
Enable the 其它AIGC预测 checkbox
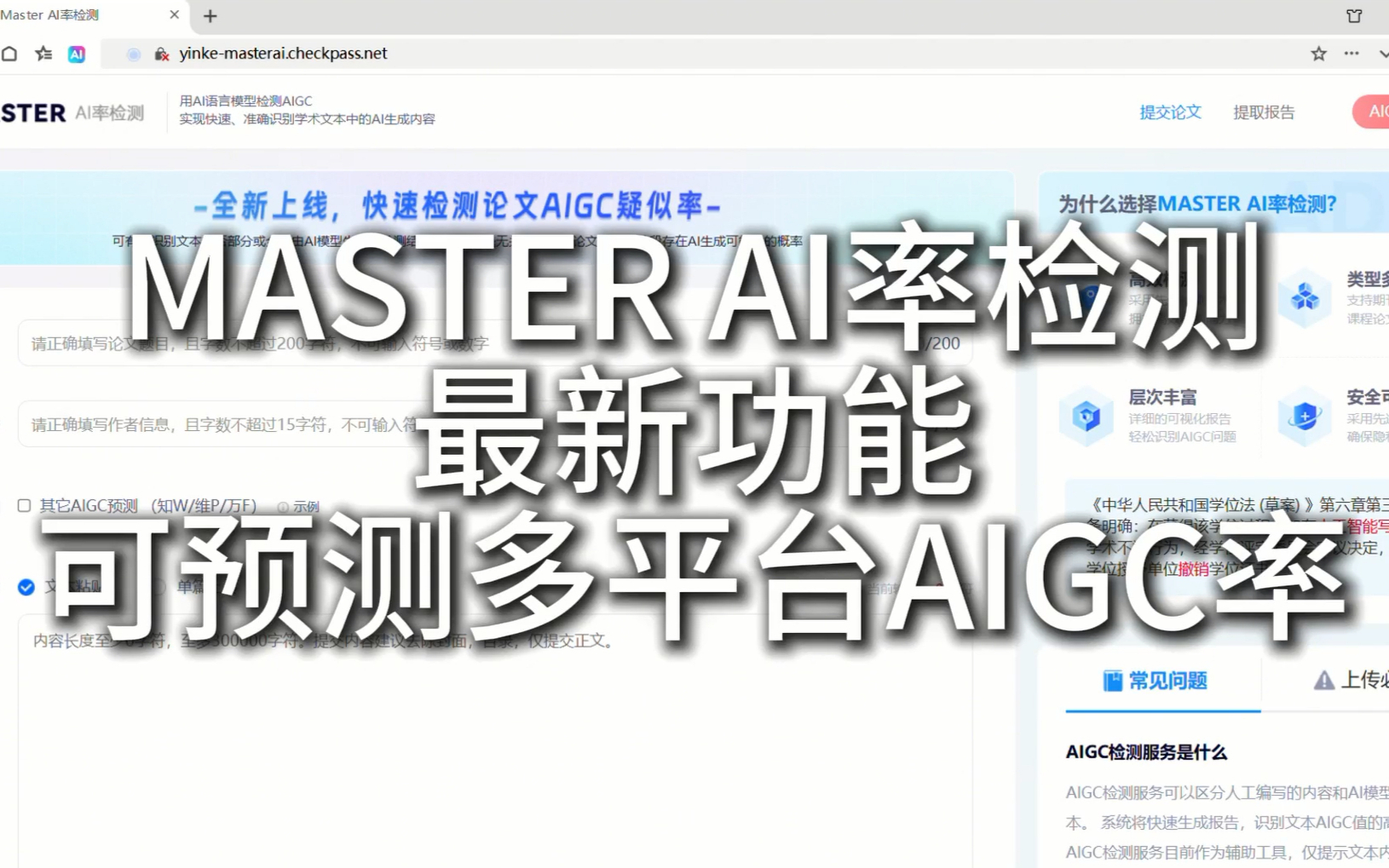point(25,505)
